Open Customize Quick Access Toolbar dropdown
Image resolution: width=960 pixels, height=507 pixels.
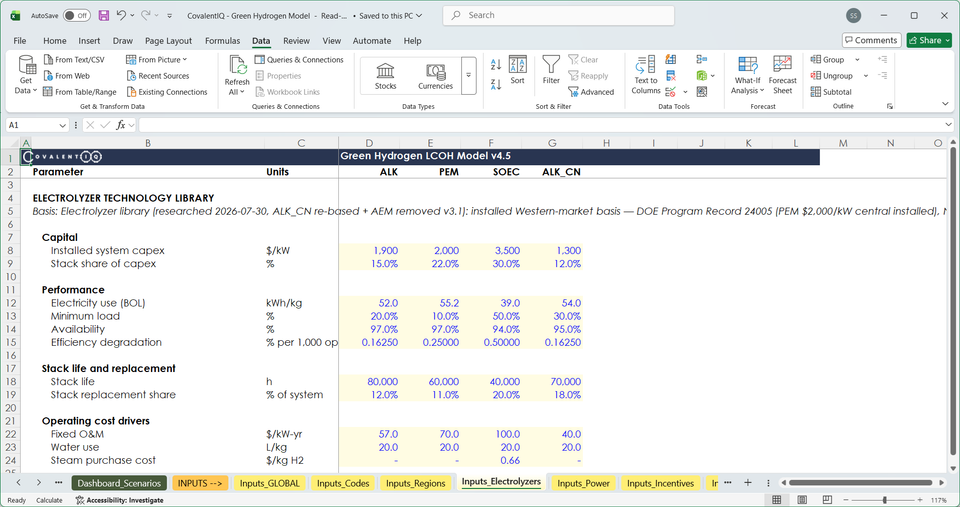170,15
